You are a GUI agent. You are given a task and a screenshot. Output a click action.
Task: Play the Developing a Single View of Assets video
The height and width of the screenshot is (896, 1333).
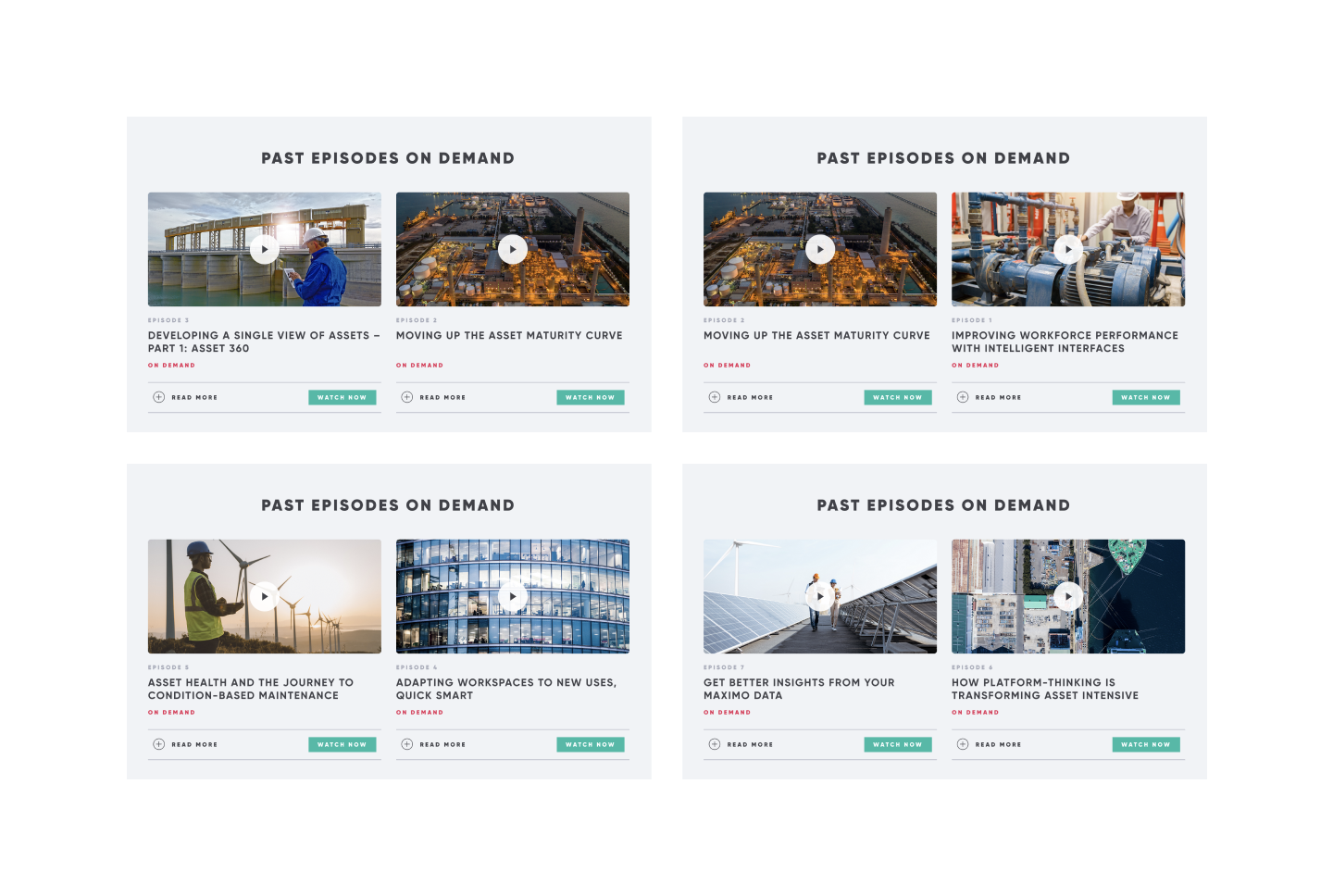pos(265,249)
